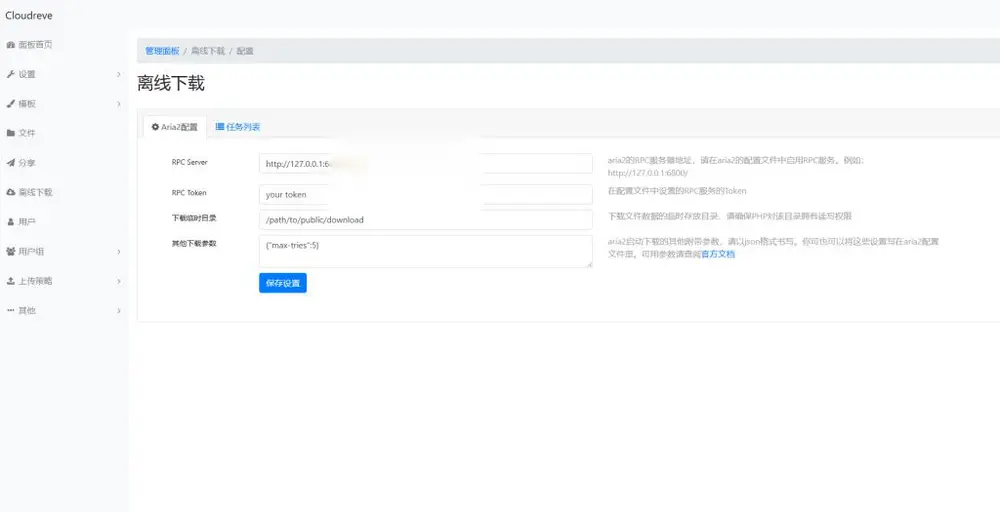Expand the 其他 submenu chevron
This screenshot has width=1000, height=512.
click(x=119, y=311)
